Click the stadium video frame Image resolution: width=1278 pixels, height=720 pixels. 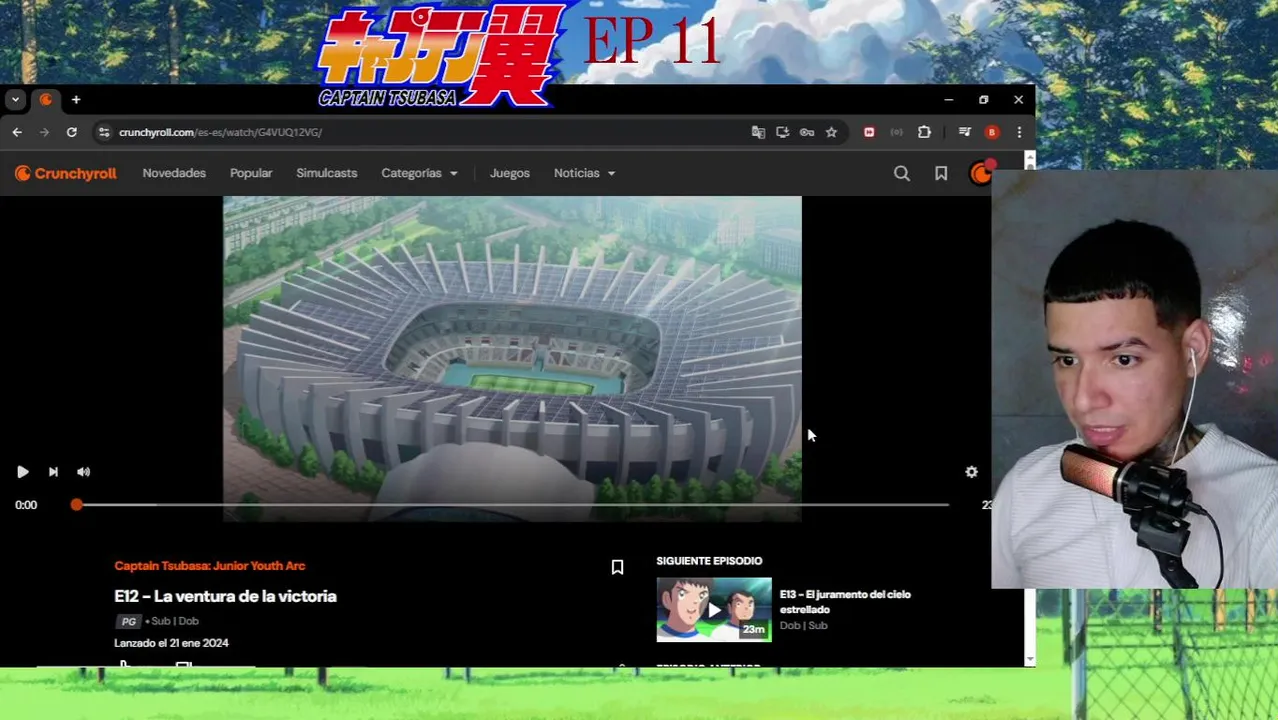512,358
